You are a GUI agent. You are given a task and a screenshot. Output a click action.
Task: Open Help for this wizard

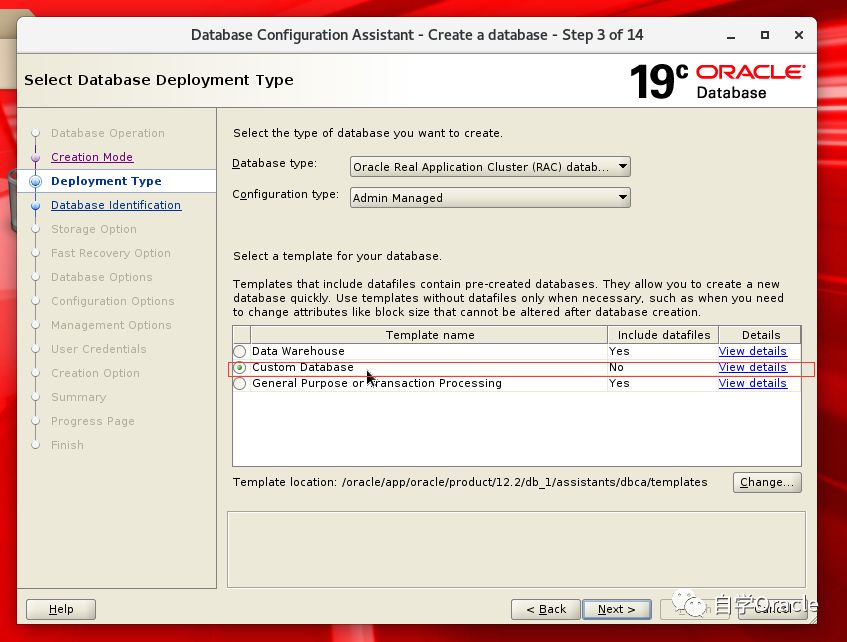coord(61,609)
